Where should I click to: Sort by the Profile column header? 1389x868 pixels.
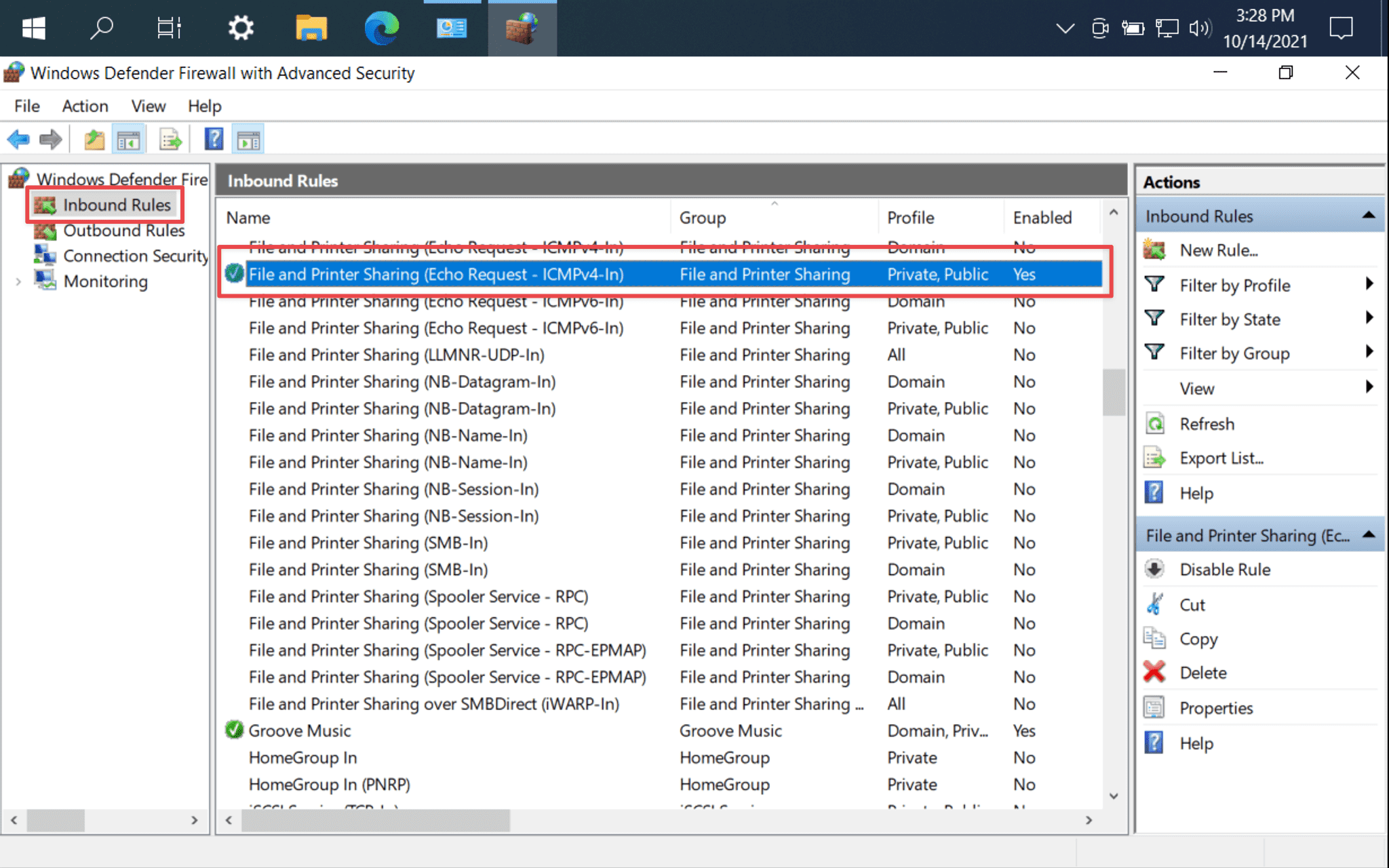(x=941, y=217)
